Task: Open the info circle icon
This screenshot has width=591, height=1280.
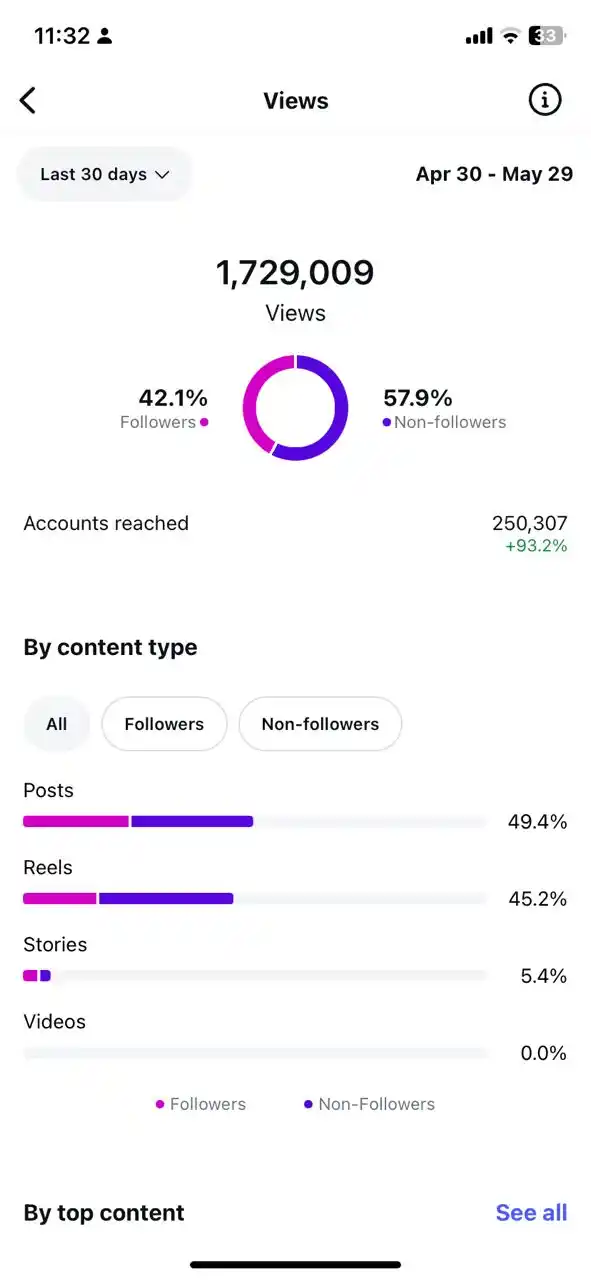Action: (x=545, y=99)
